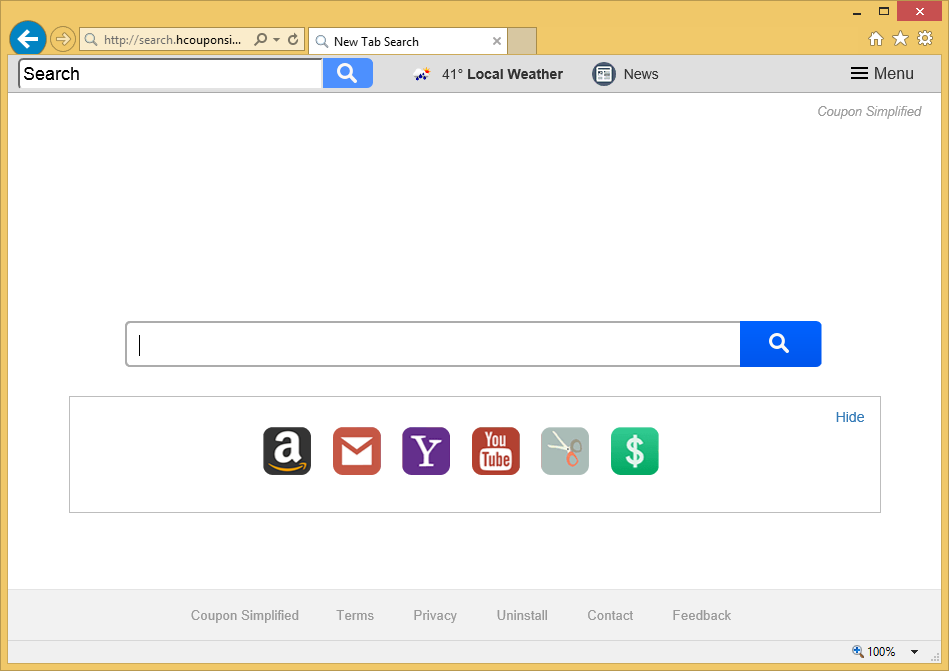Maximize the browser window
The image size is (949, 671).
[x=884, y=11]
